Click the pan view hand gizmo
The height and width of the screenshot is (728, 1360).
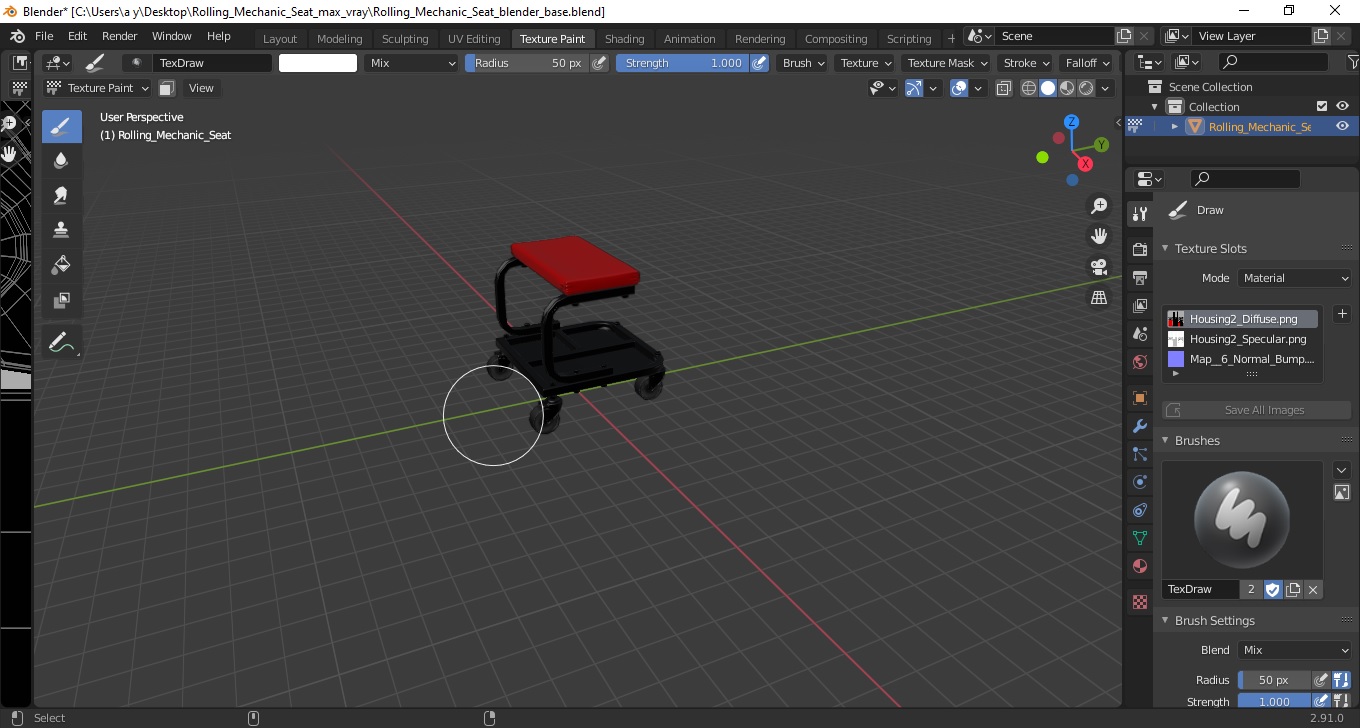[x=1099, y=236]
